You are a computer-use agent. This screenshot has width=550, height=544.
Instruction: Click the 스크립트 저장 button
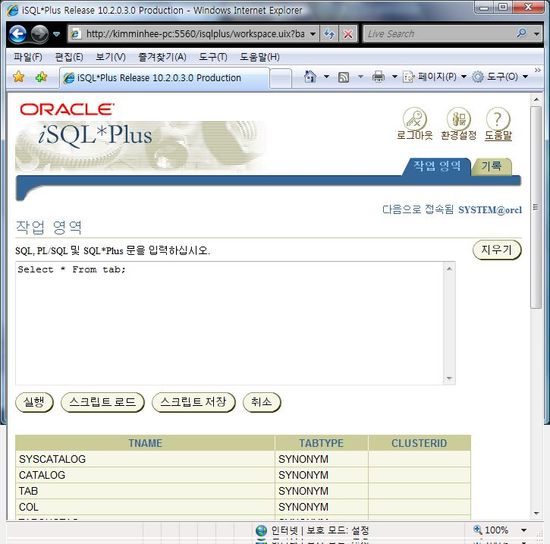coord(193,402)
